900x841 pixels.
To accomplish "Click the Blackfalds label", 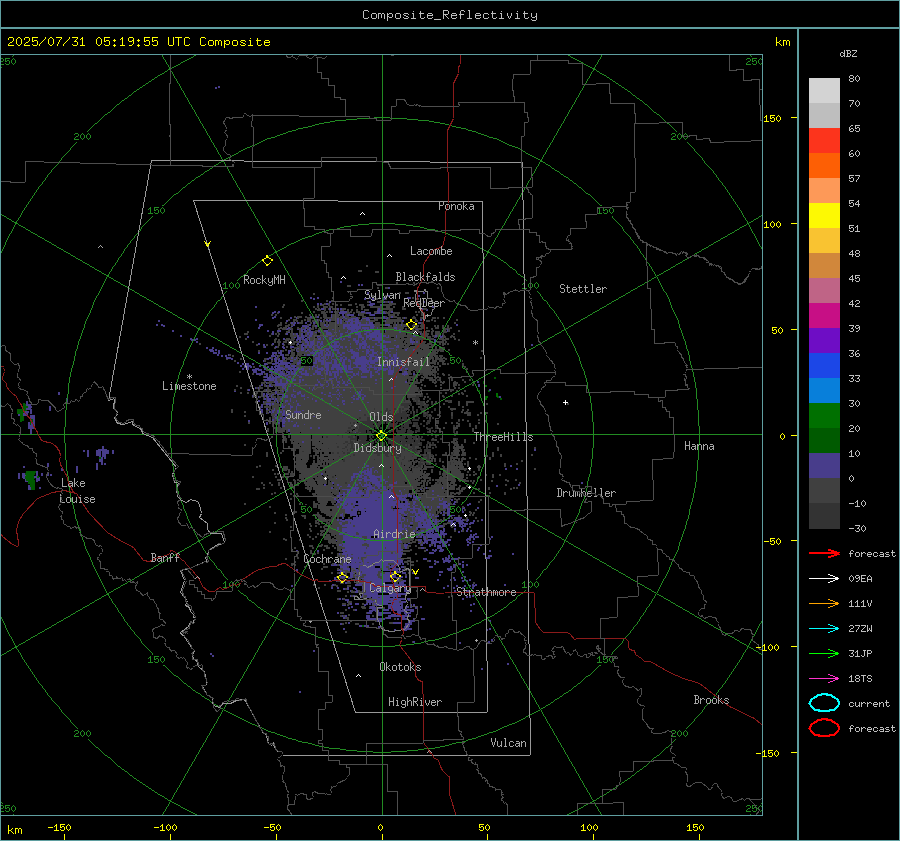I will tap(425, 277).
